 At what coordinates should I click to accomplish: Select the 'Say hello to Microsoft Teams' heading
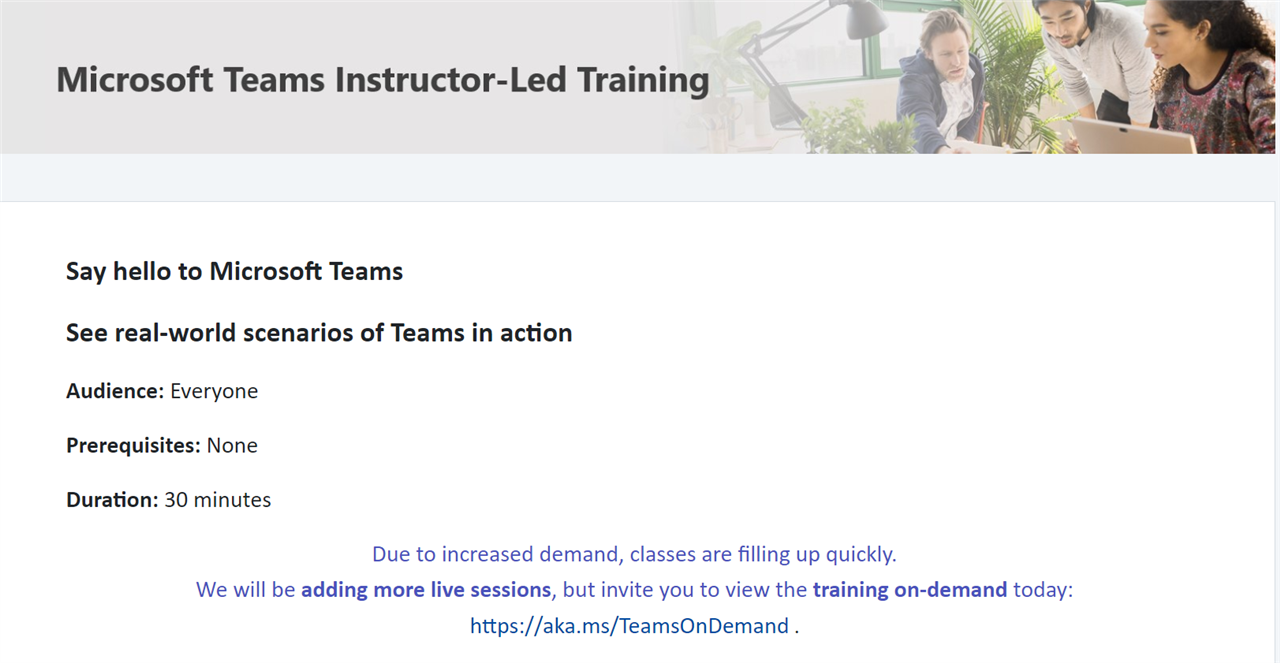coord(234,271)
